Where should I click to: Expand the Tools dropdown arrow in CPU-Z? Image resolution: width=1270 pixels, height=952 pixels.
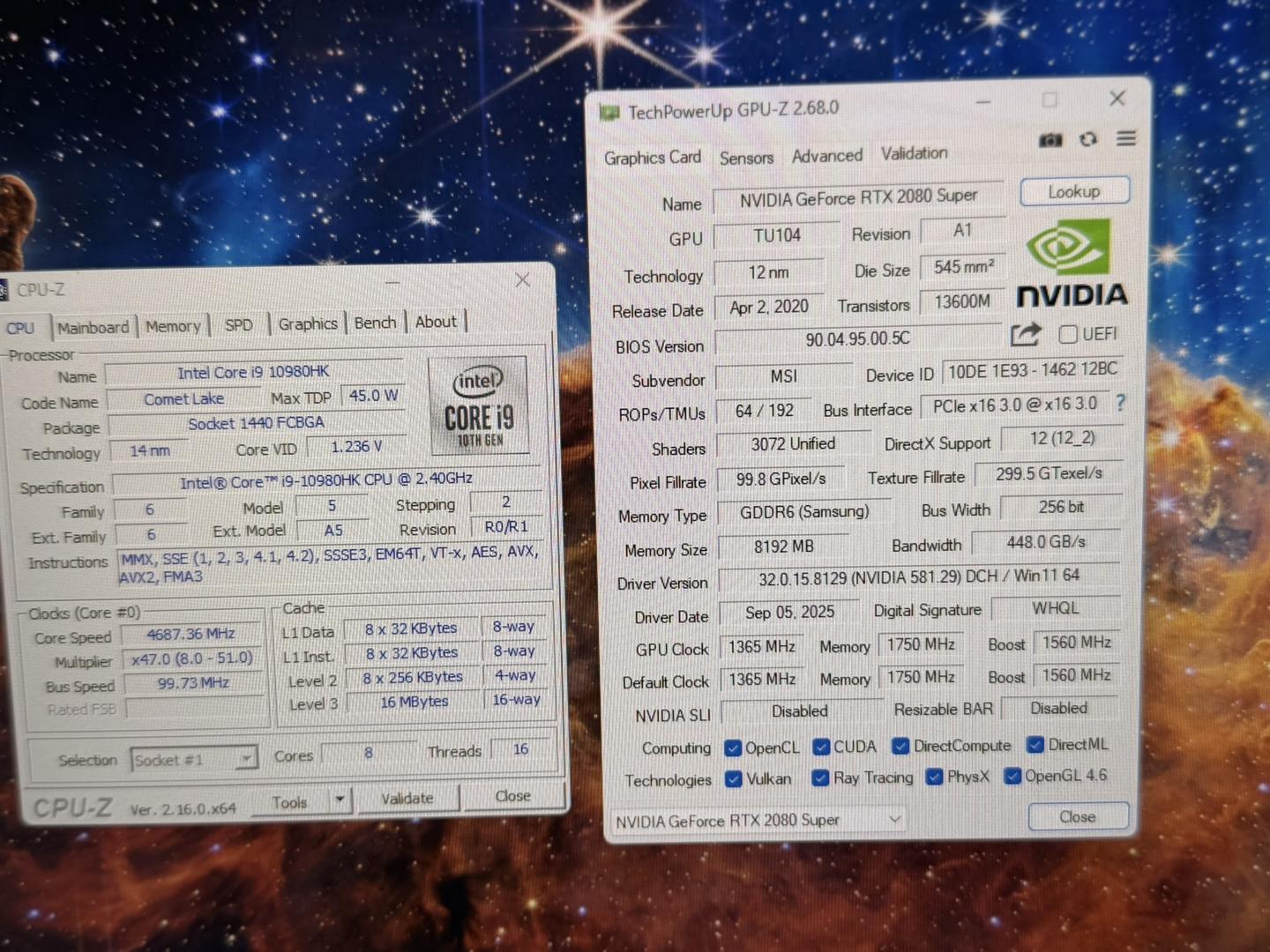click(340, 800)
